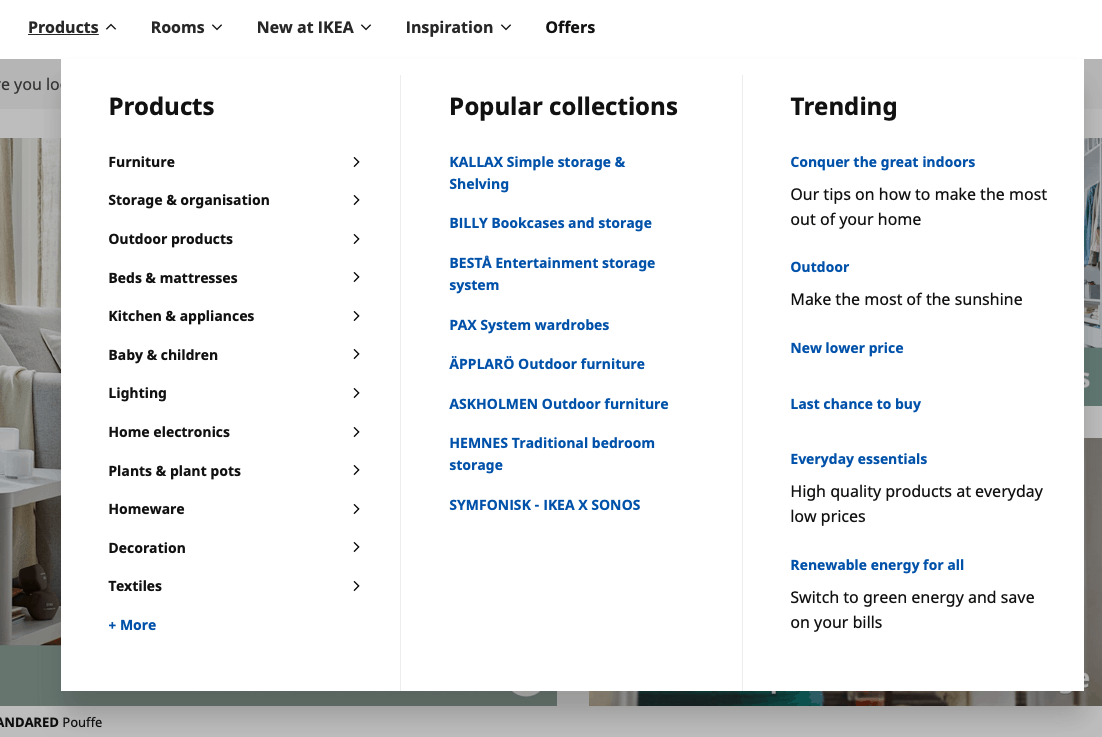The width and height of the screenshot is (1102, 737).
Task: Click the chevron arrow next to Furniture
Action: coord(356,162)
